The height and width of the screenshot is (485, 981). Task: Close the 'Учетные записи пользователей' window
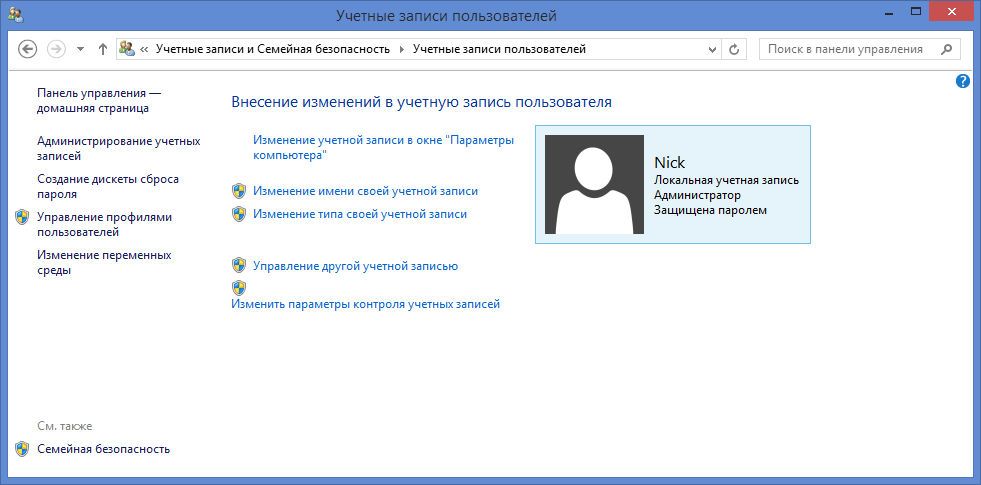pyautogui.click(x=952, y=11)
